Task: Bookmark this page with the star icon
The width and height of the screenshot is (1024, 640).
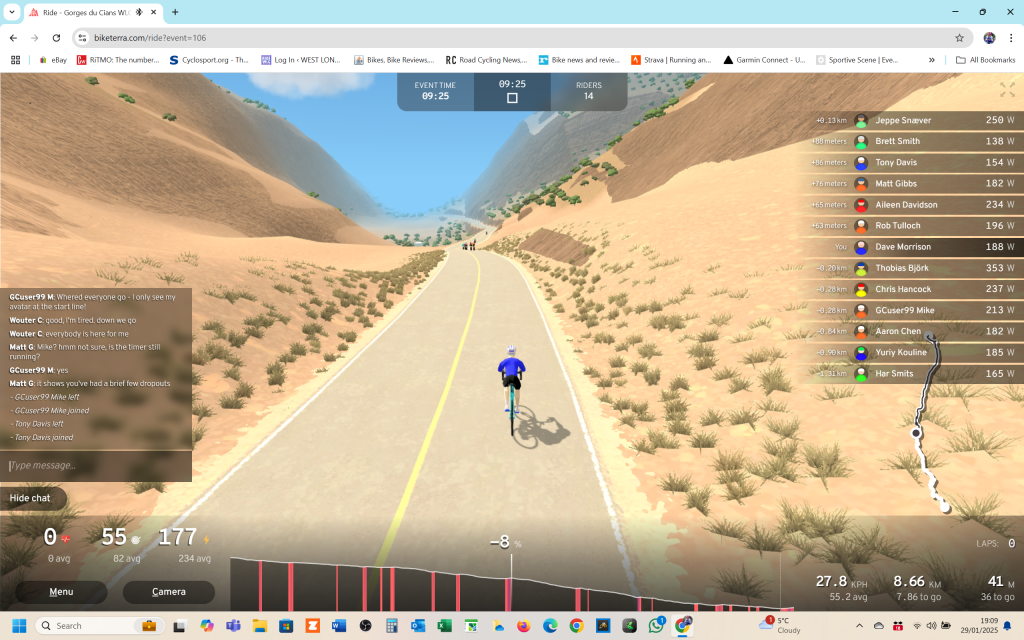Action: [959, 38]
